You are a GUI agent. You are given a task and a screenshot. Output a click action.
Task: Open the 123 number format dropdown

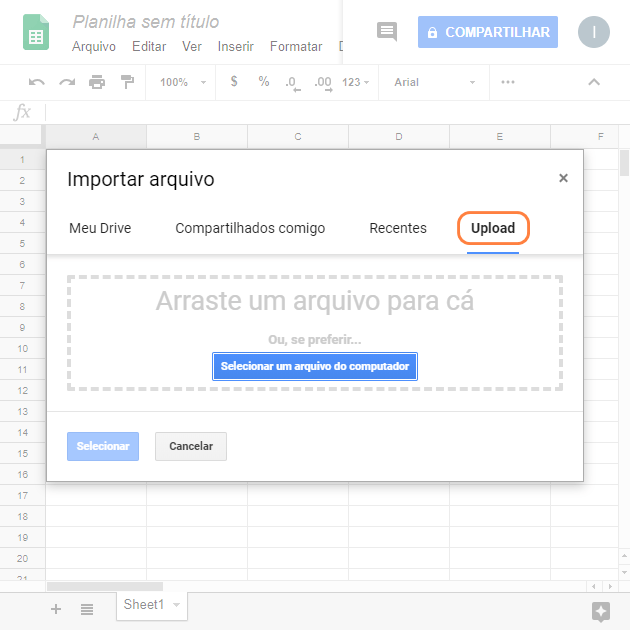[355, 82]
